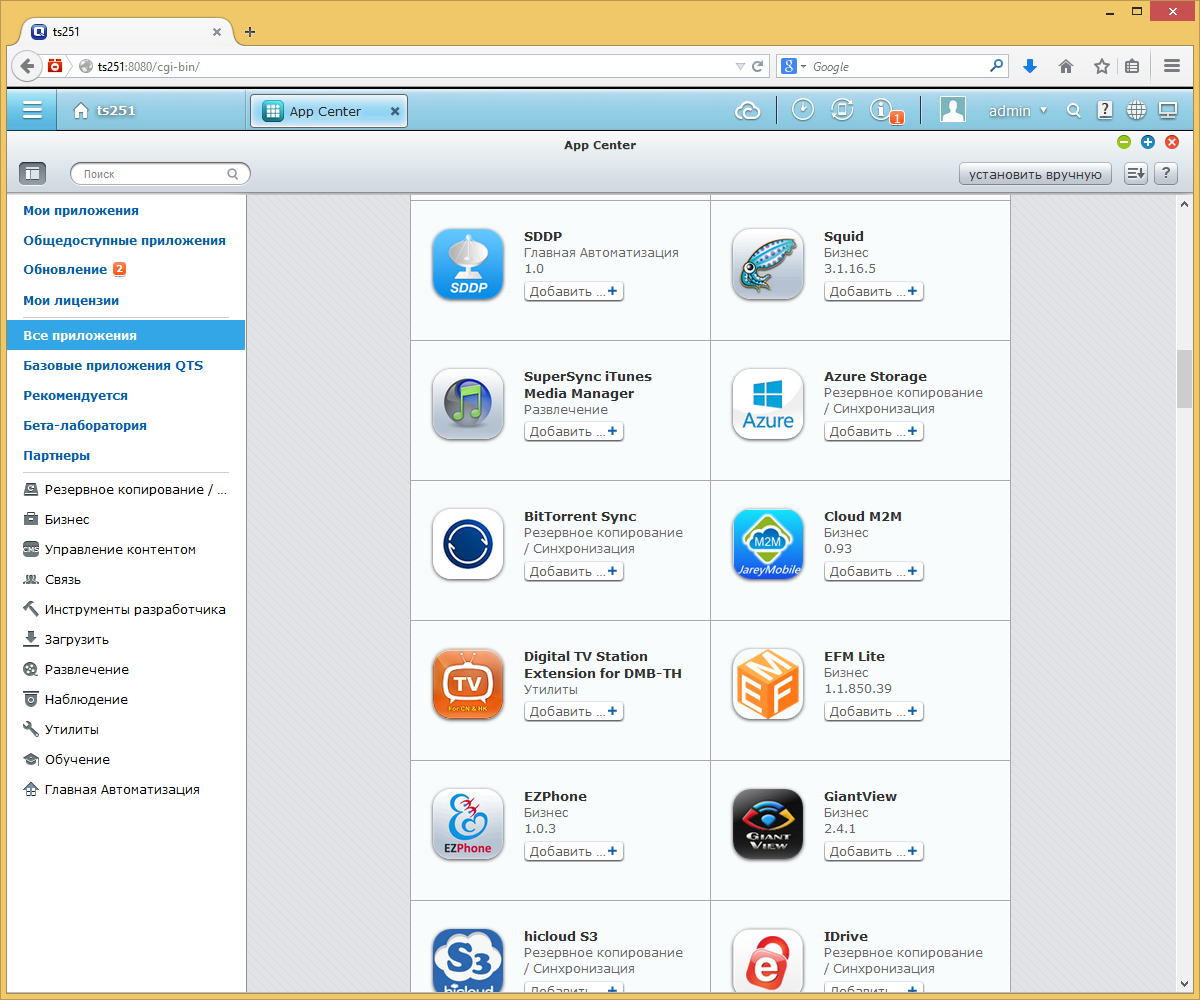Open background tasks clock icon

pyautogui.click(x=803, y=110)
